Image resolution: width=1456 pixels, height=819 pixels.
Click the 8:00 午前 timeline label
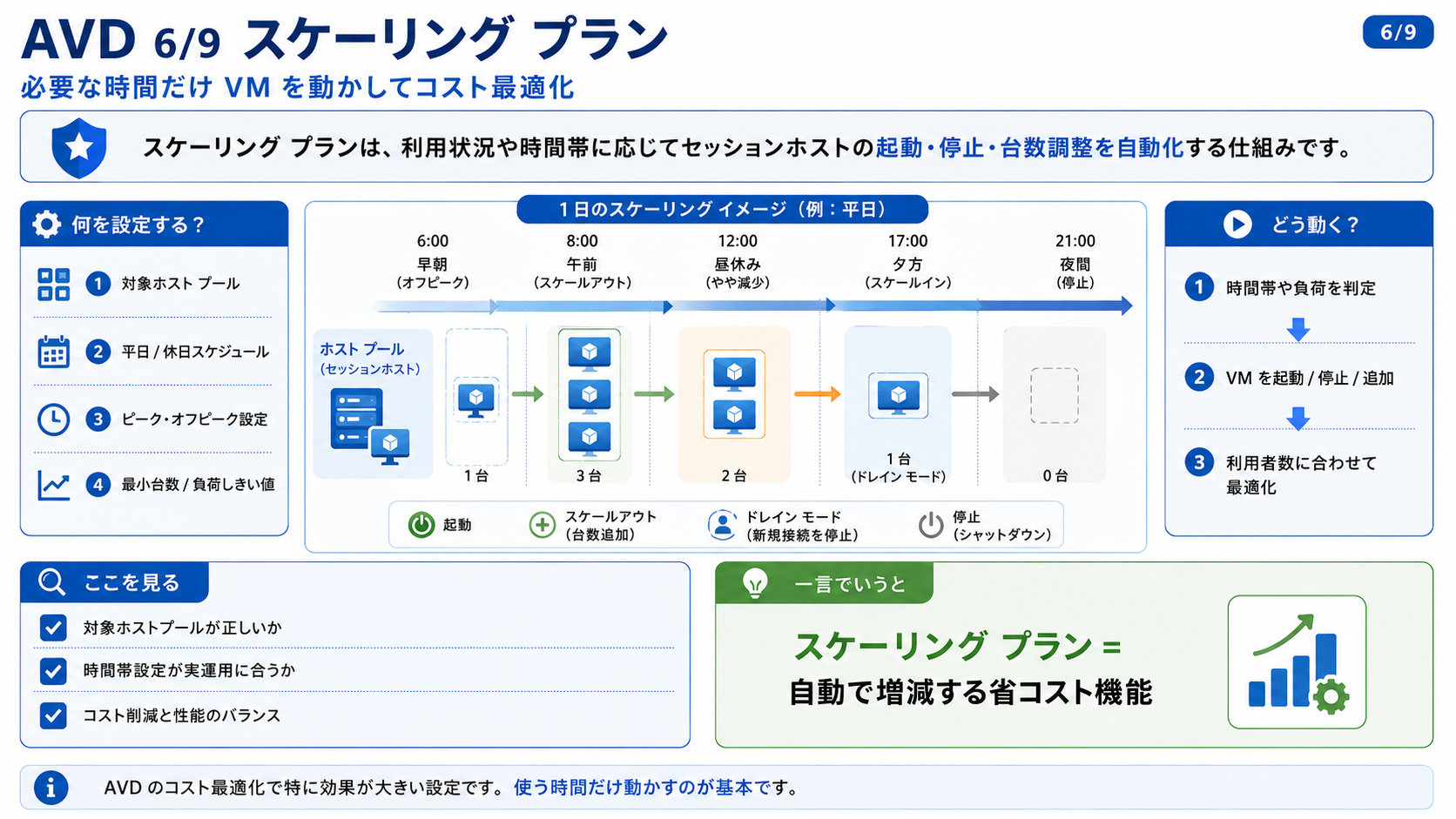(583, 261)
